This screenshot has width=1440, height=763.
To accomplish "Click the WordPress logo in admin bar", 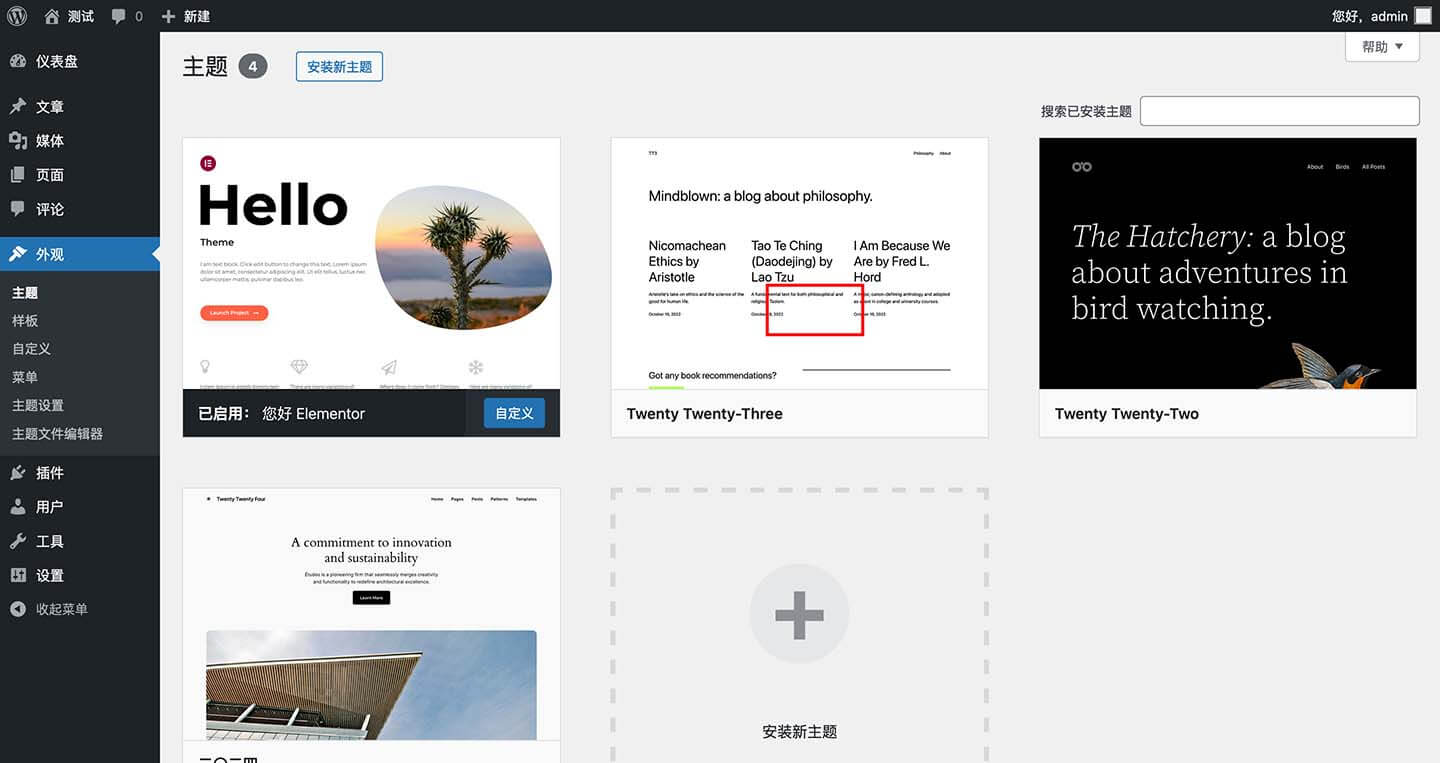I will point(16,16).
